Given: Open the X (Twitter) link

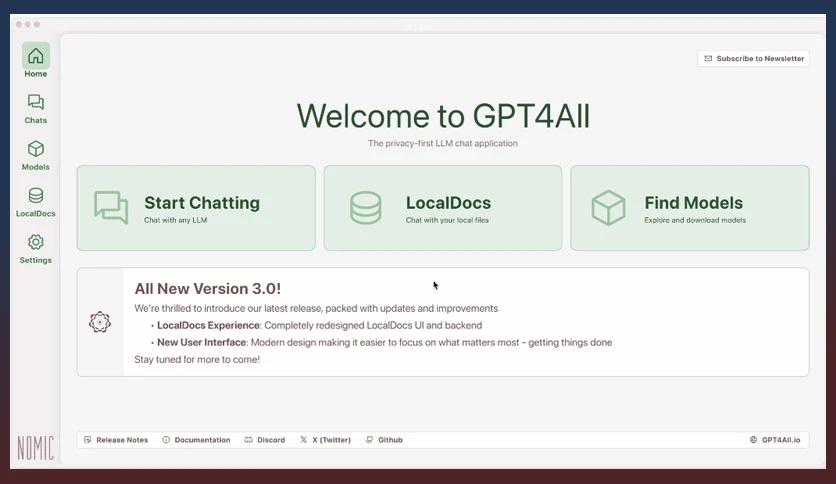Looking at the screenshot, I should click(x=325, y=440).
